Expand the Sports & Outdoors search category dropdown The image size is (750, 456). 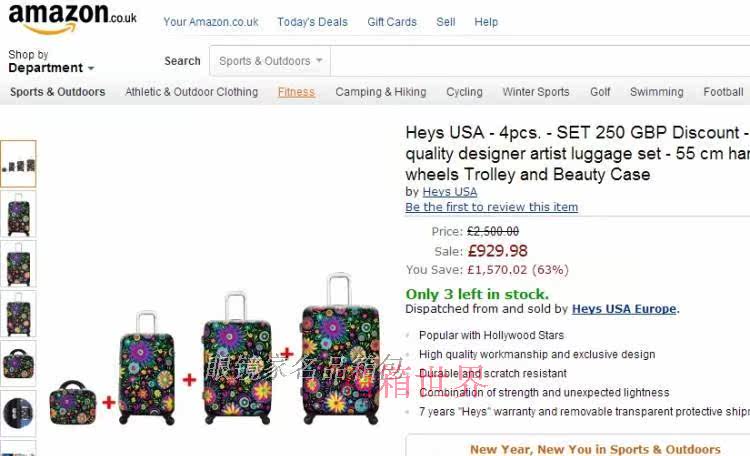(270, 61)
